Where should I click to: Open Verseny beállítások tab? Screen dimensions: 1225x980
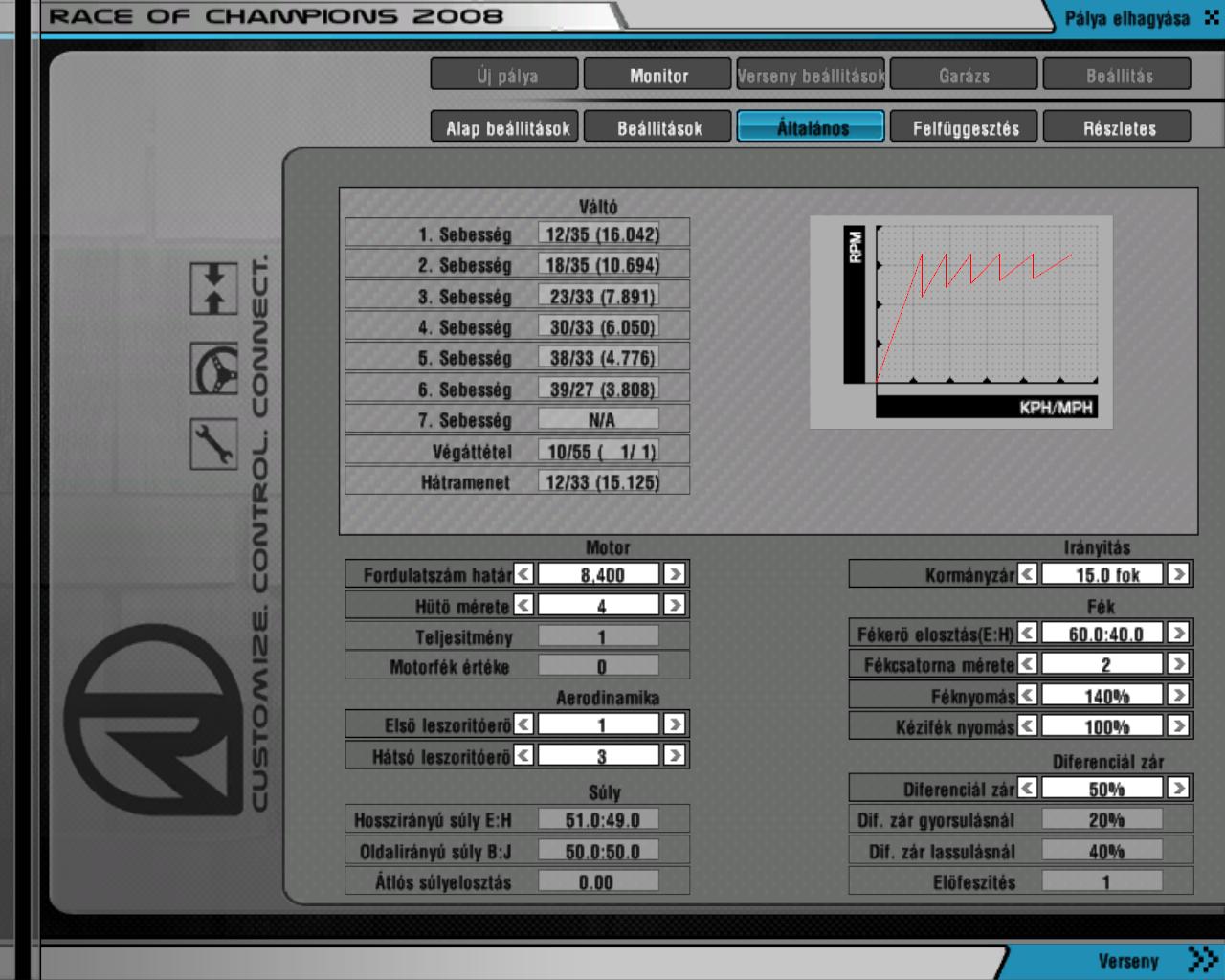coord(811,75)
